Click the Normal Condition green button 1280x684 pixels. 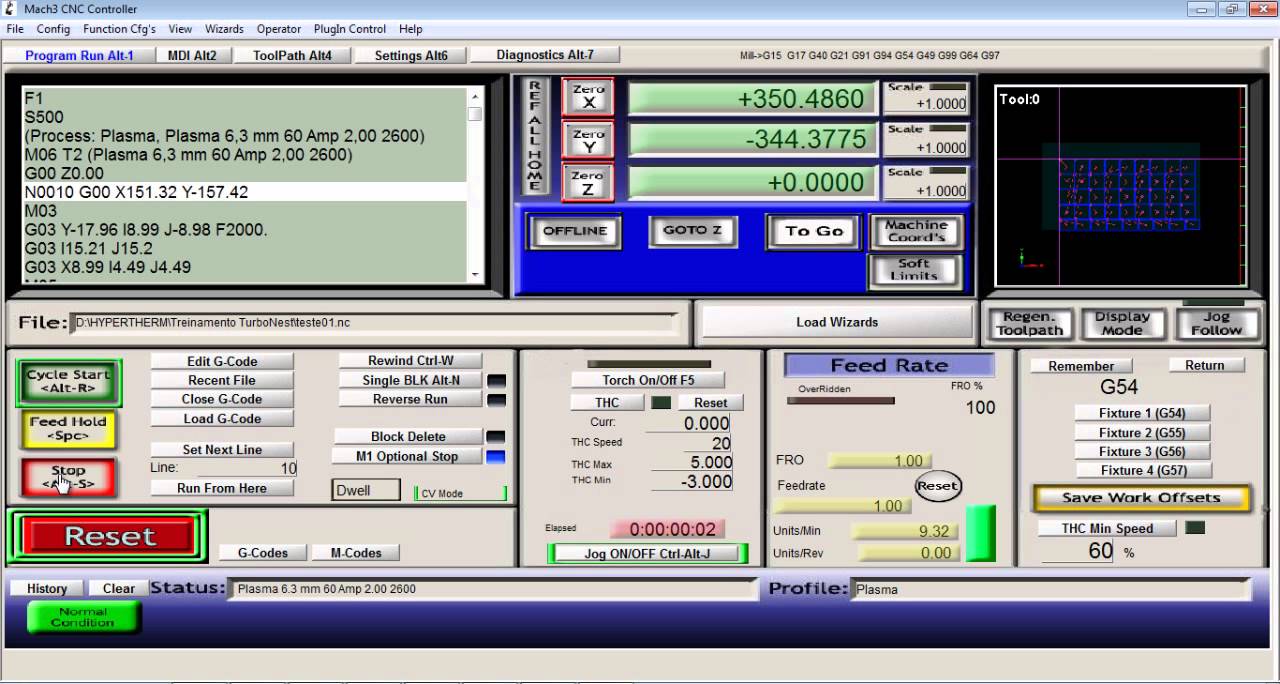tap(83, 617)
